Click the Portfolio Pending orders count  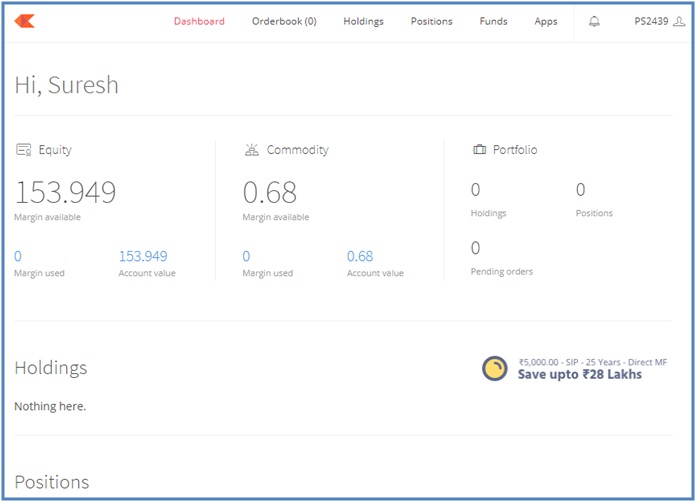point(475,248)
